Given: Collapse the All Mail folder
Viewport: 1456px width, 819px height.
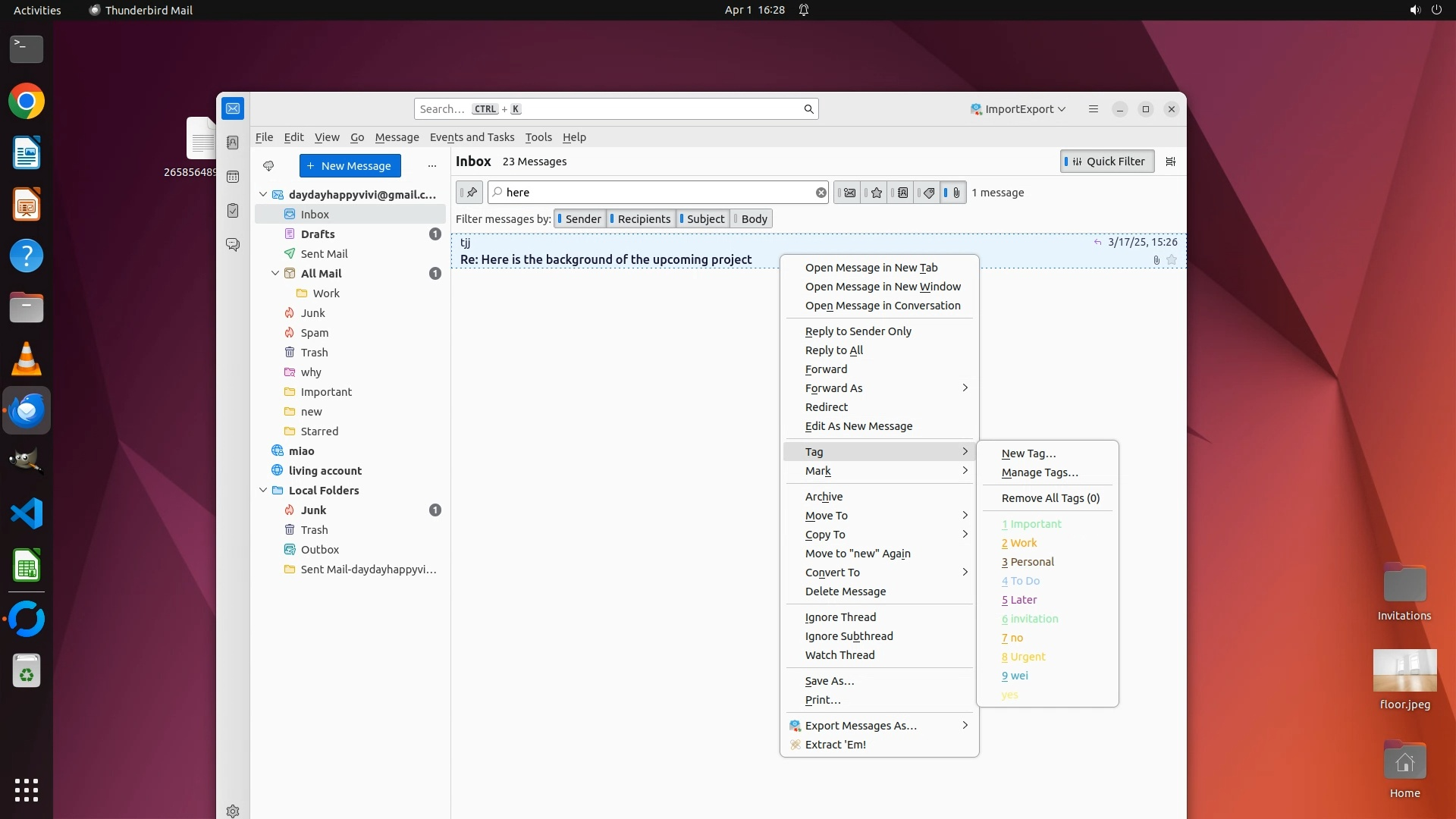Looking at the screenshot, I should [275, 274].
